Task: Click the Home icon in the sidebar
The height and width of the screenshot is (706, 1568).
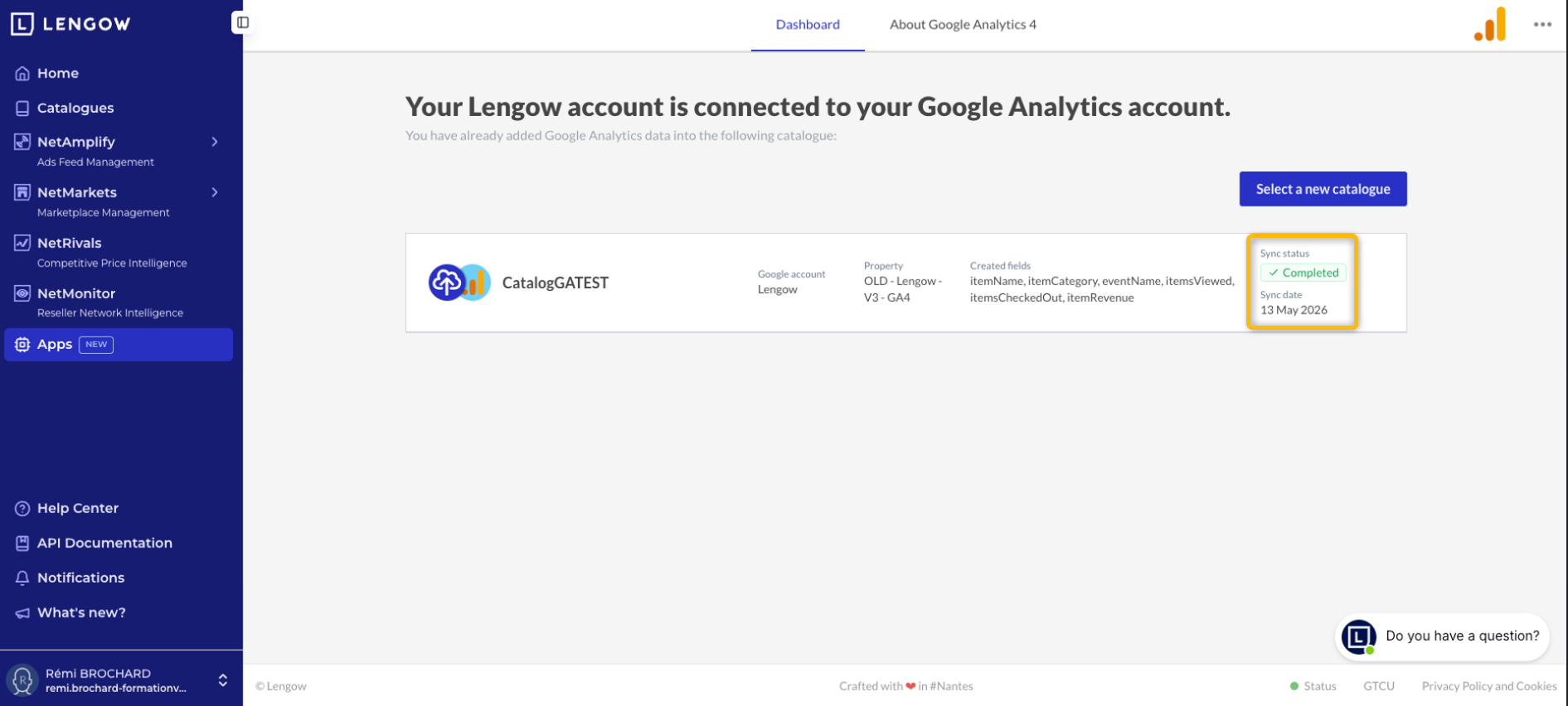Action: click(22, 74)
